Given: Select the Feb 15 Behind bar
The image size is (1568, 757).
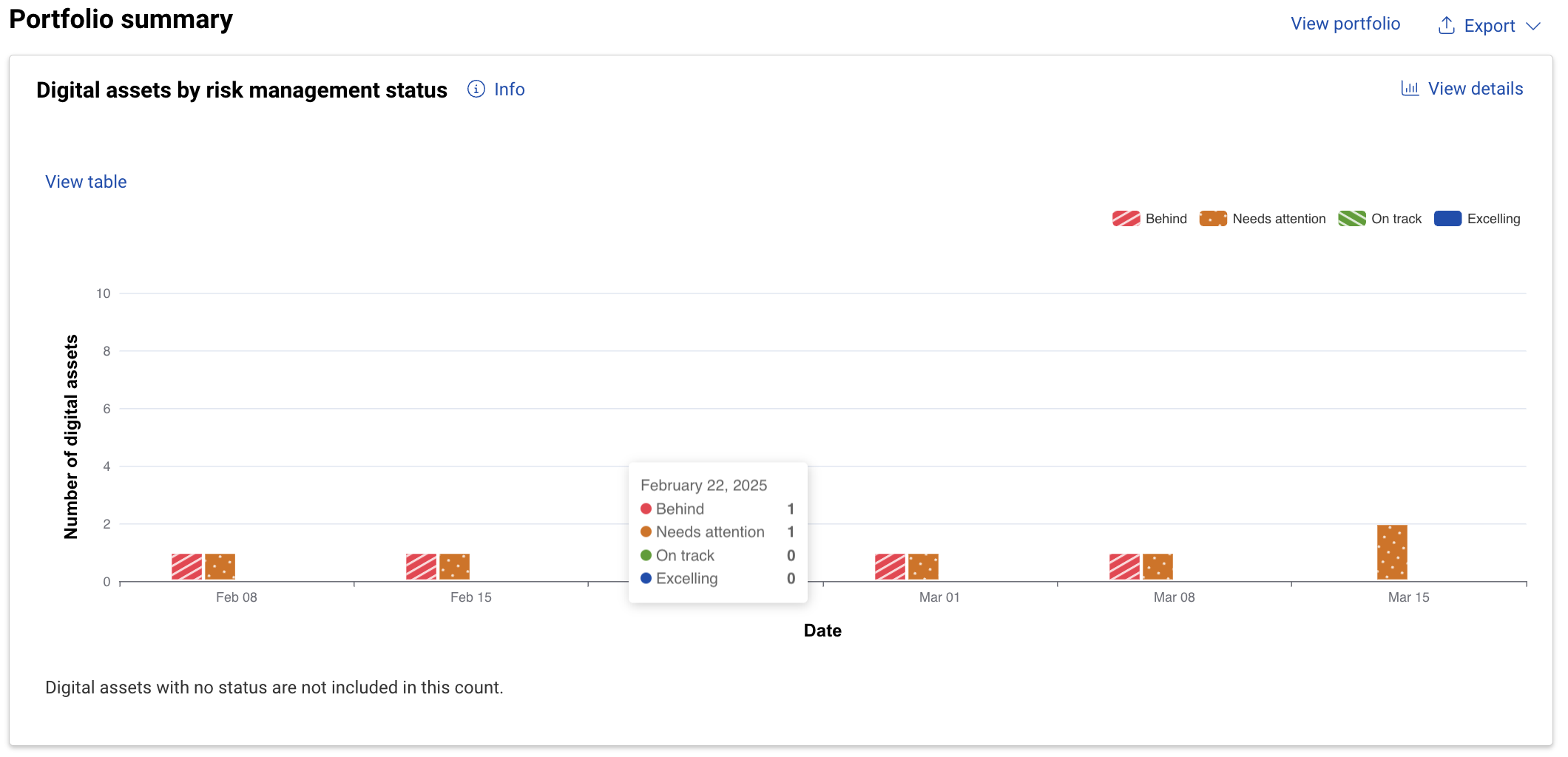Looking at the screenshot, I should click(x=421, y=567).
